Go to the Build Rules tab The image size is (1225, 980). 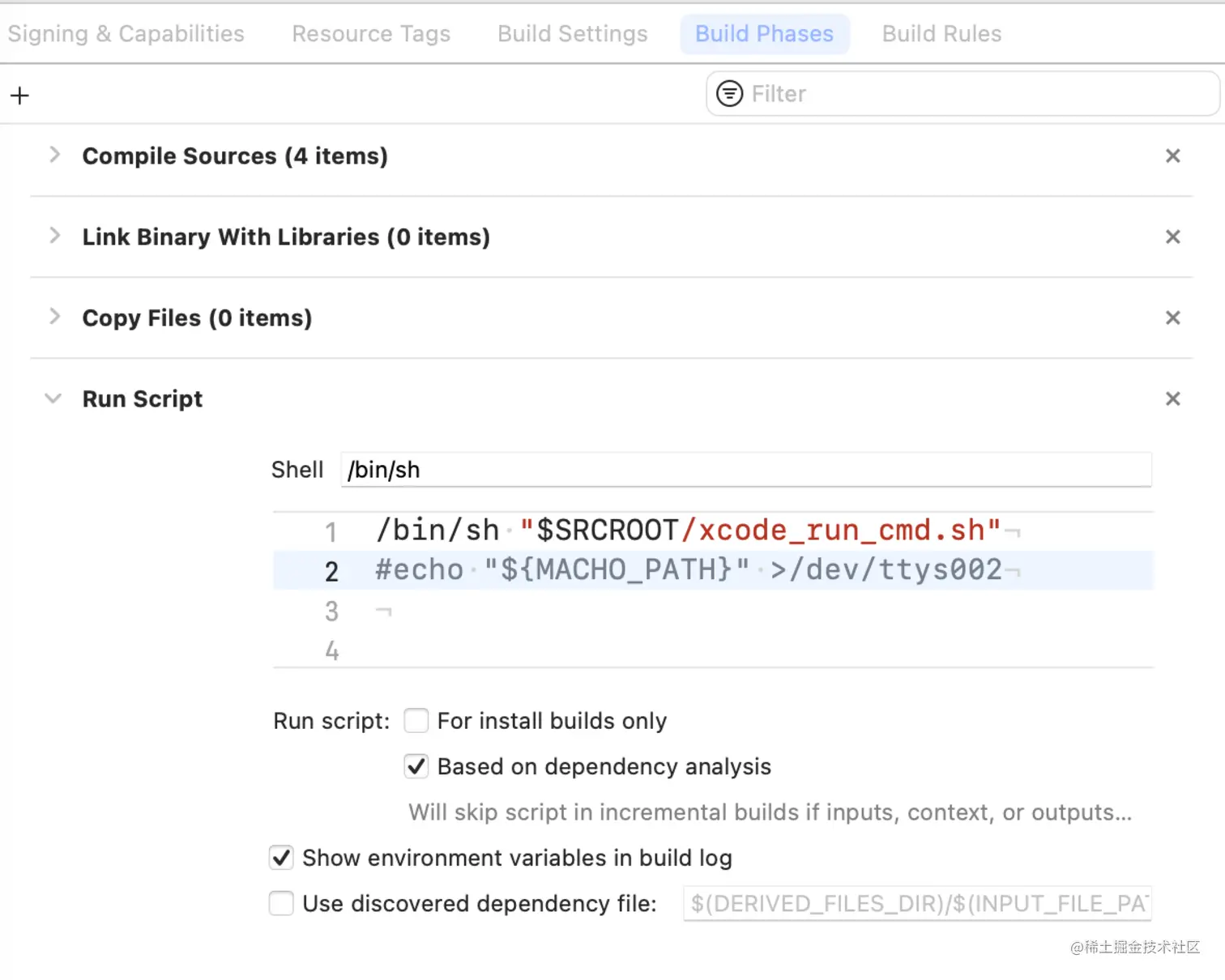click(941, 34)
